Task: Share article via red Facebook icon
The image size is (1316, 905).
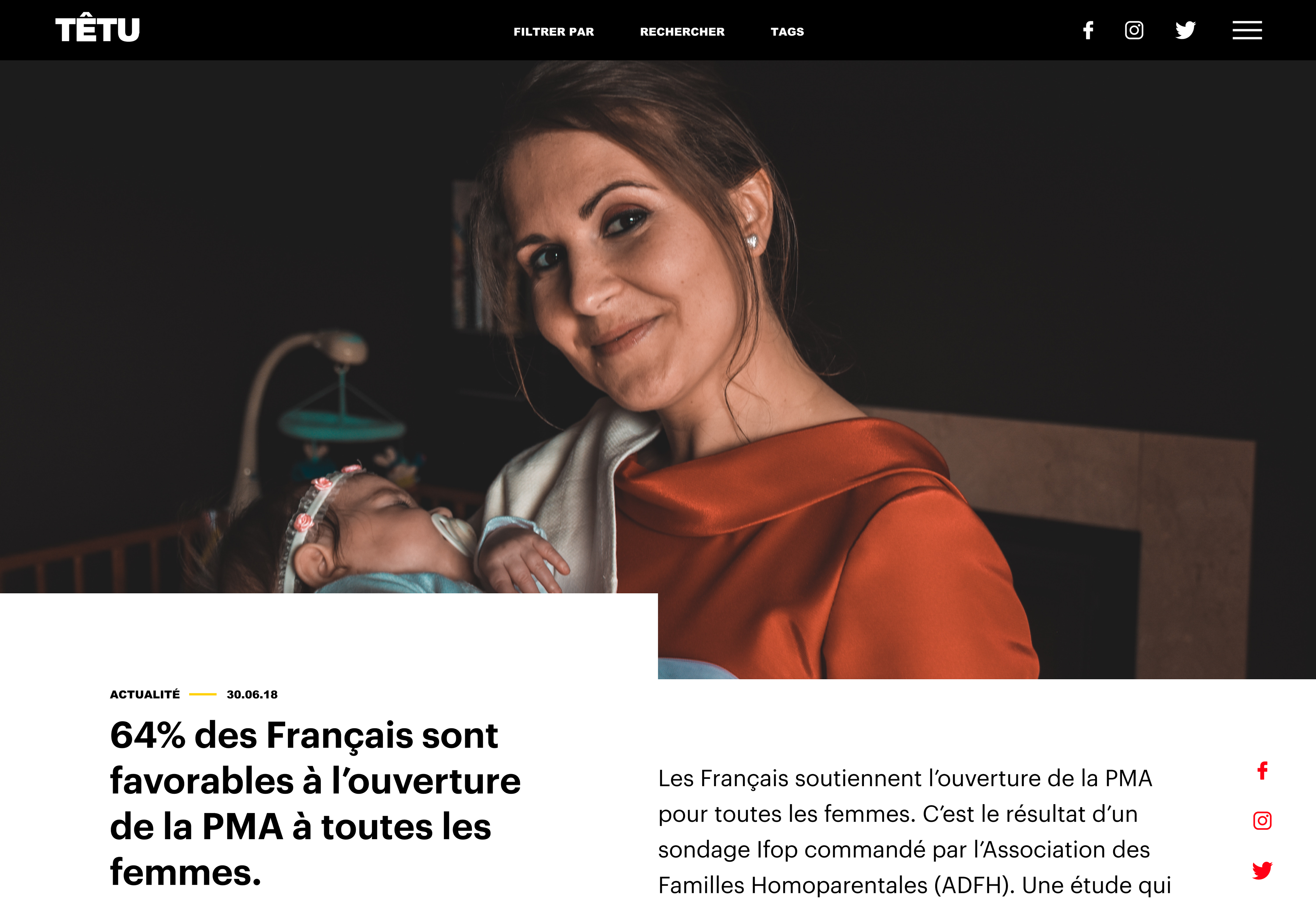Action: click(x=1262, y=771)
